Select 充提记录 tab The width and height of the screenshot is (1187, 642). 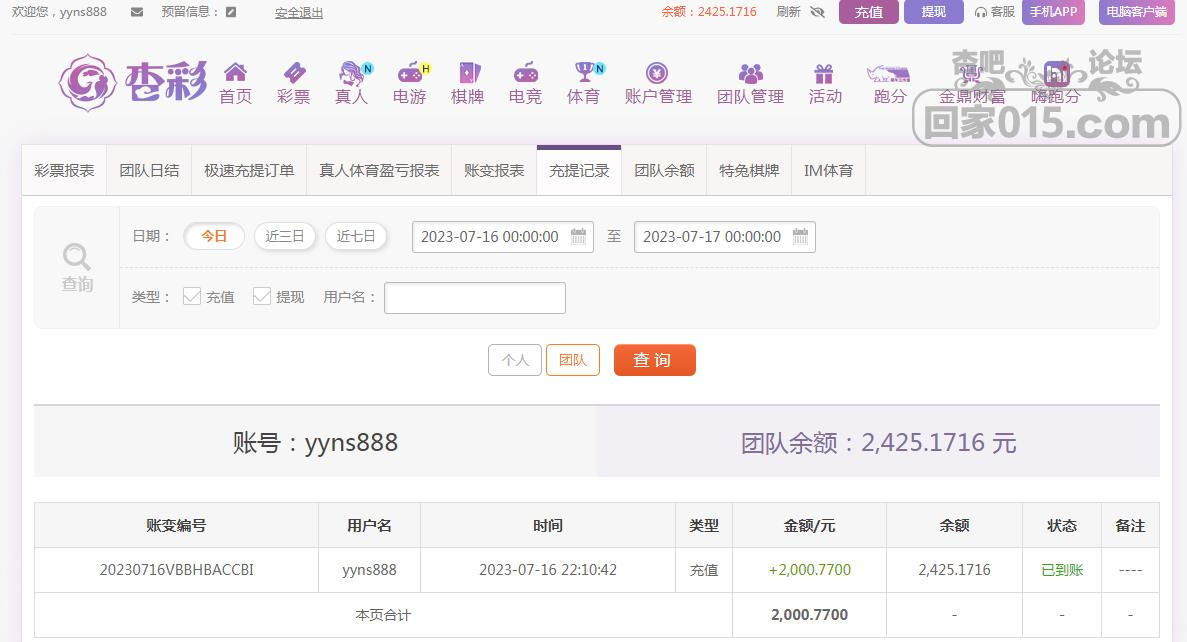(x=579, y=170)
